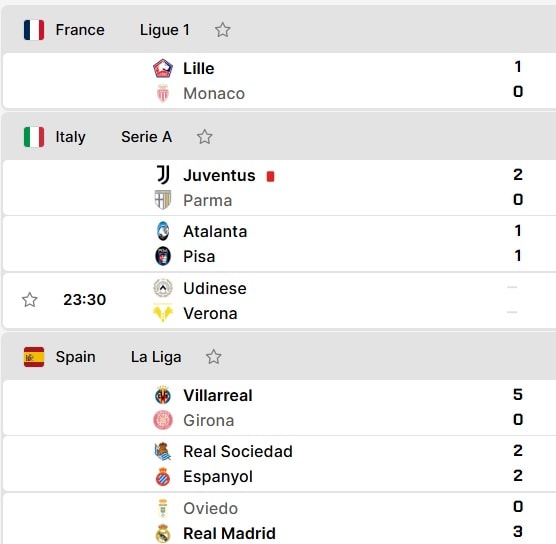Click the Atalanta team badge
Screen dimensions: 556x544
(163, 231)
